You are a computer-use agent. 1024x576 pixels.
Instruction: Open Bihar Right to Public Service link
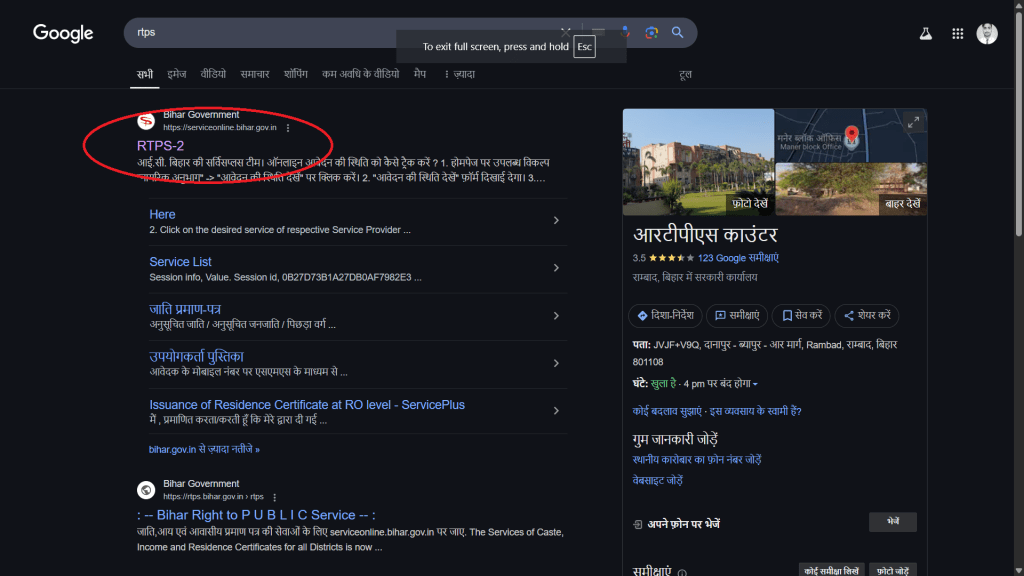[256, 515]
